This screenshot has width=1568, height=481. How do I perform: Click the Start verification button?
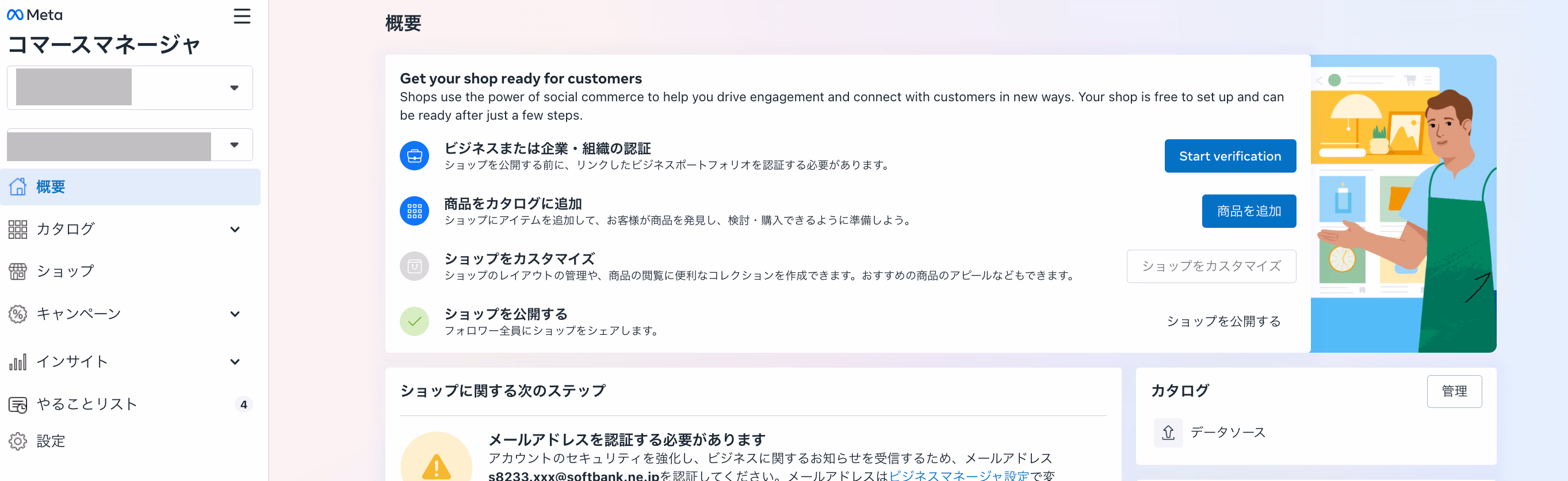click(x=1230, y=156)
